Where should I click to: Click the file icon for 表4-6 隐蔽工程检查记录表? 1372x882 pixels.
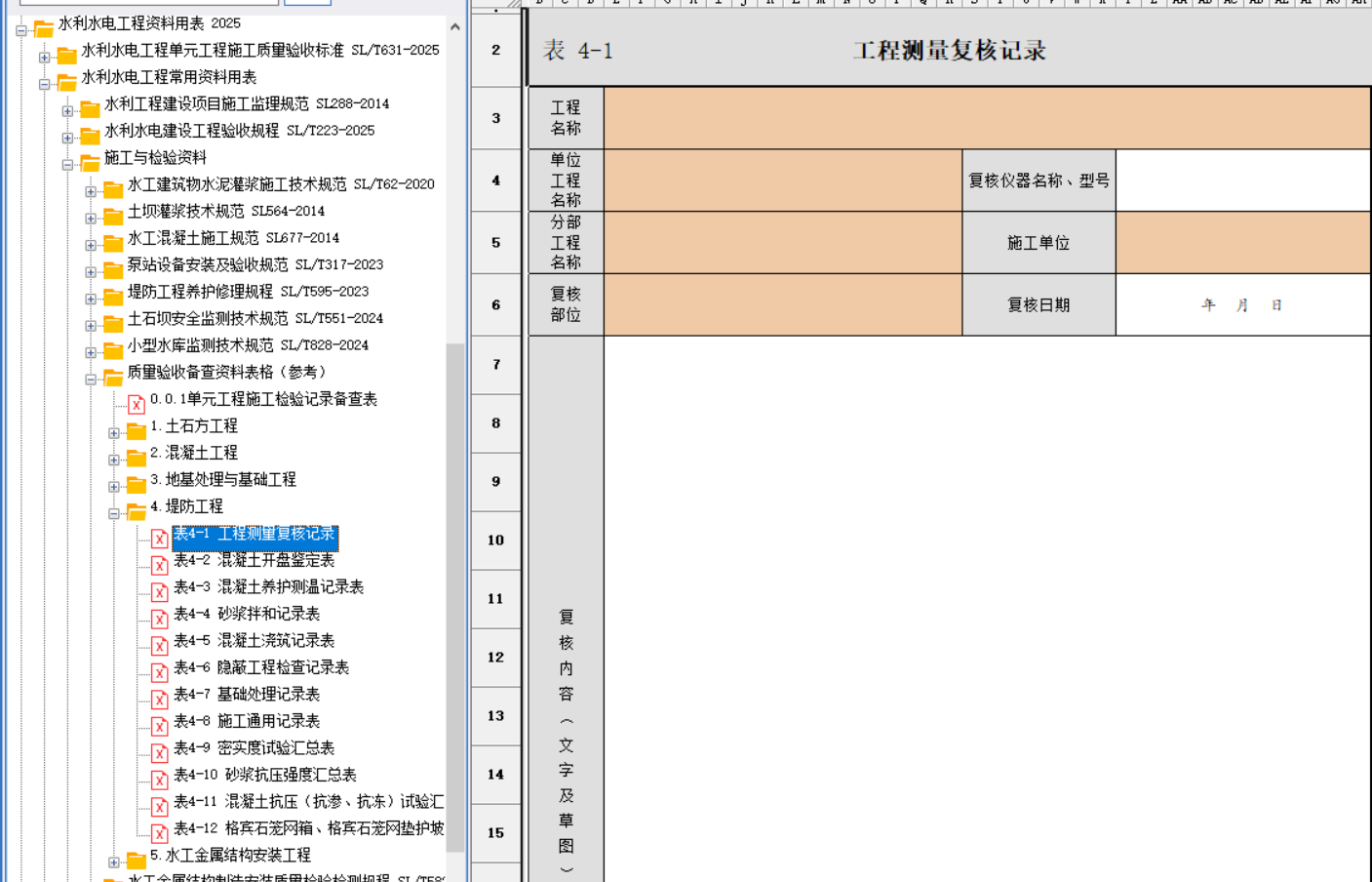click(x=159, y=671)
